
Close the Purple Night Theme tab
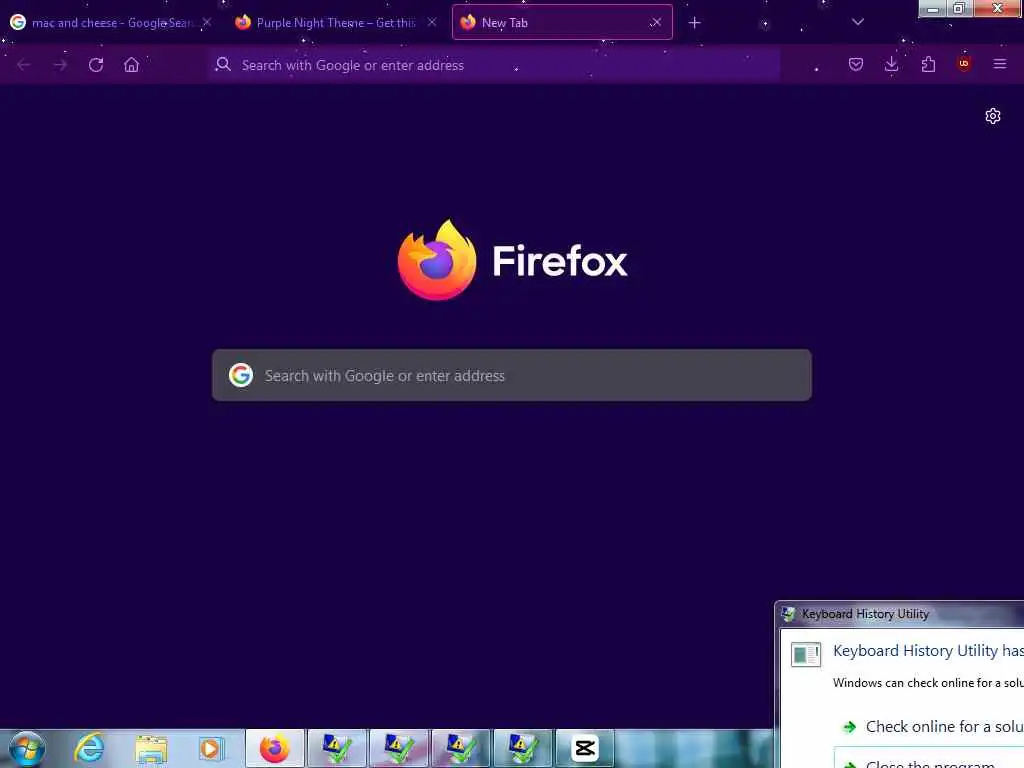click(x=432, y=22)
